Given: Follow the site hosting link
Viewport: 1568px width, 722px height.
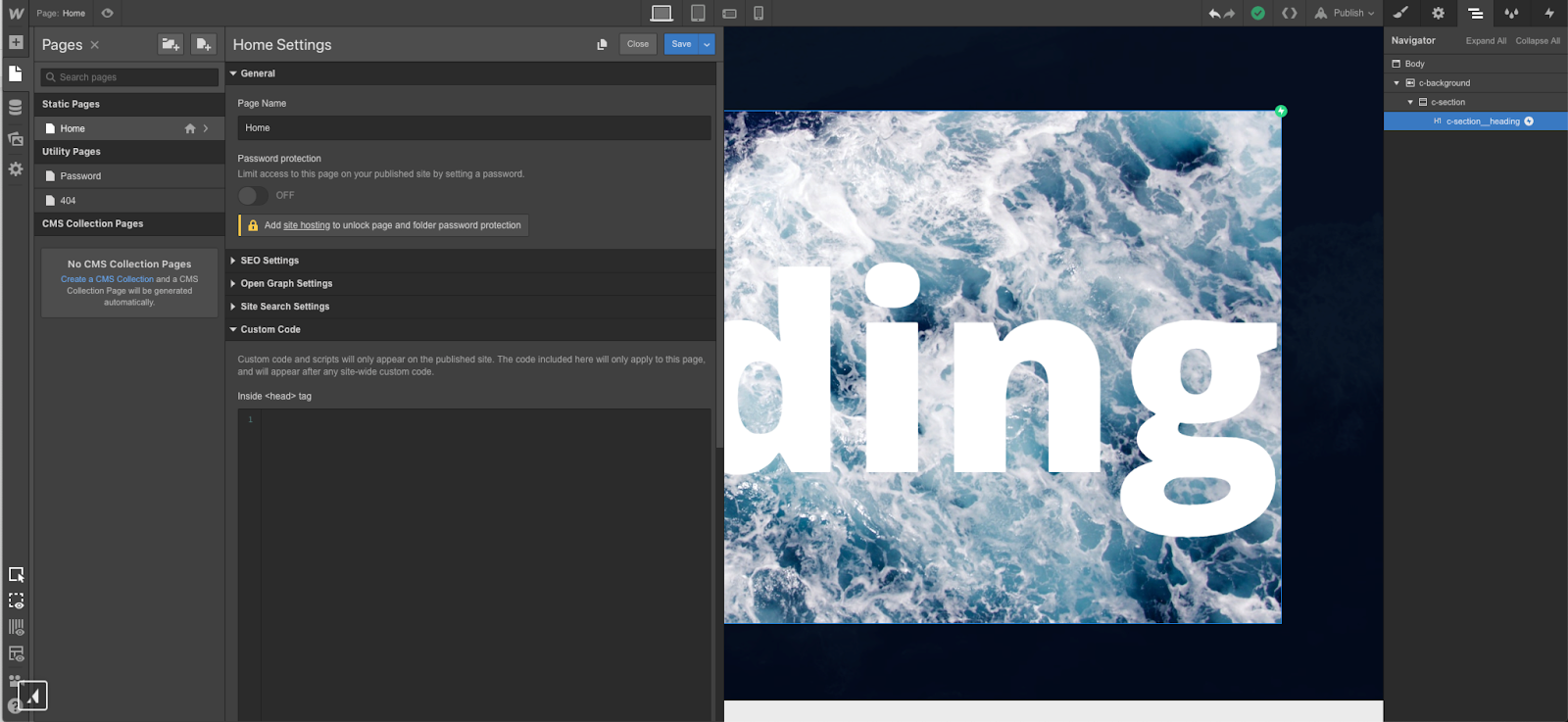Looking at the screenshot, I should (307, 225).
